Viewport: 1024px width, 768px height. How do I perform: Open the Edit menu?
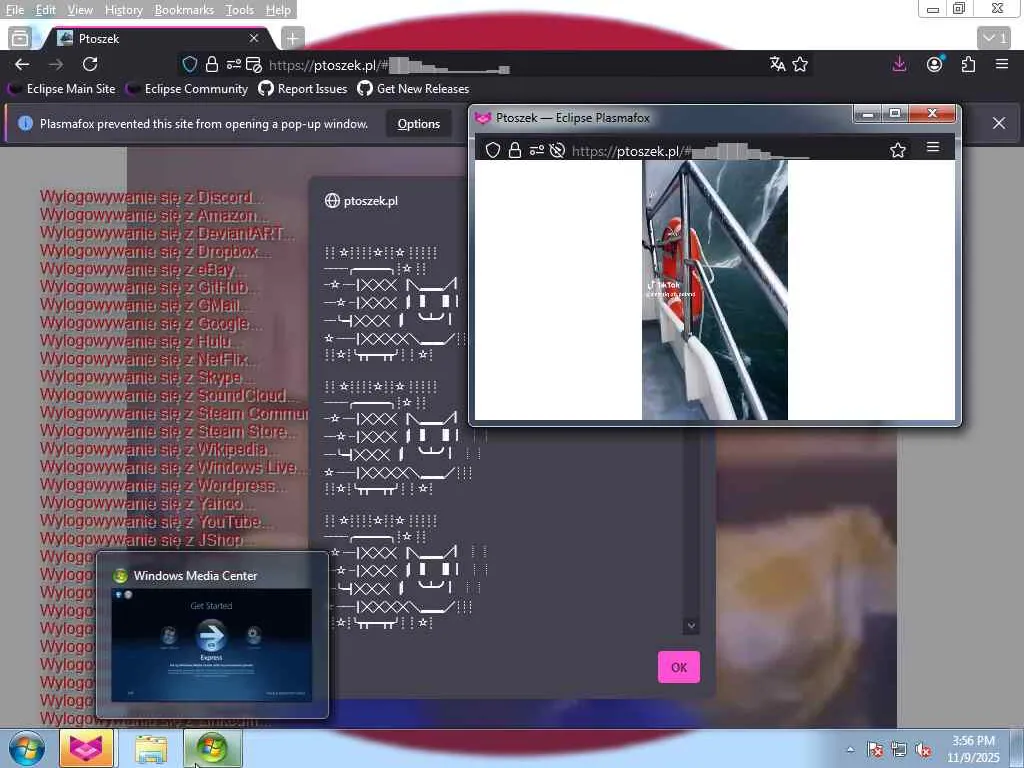[x=45, y=10]
